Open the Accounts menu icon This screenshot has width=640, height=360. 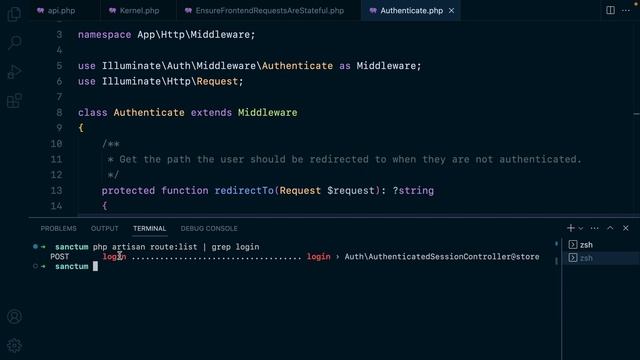(x=14, y=317)
